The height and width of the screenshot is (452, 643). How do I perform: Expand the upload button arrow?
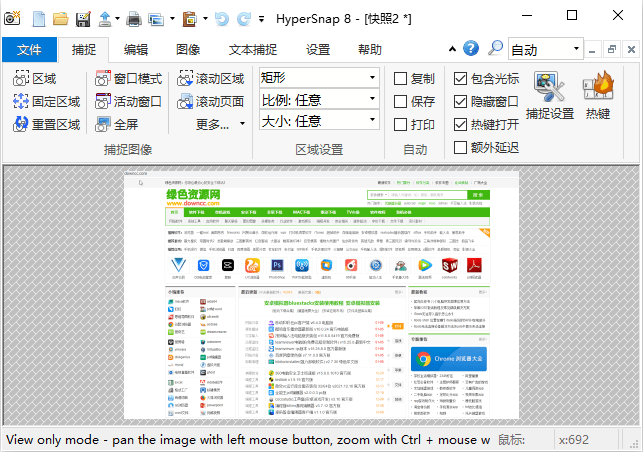click(118, 19)
